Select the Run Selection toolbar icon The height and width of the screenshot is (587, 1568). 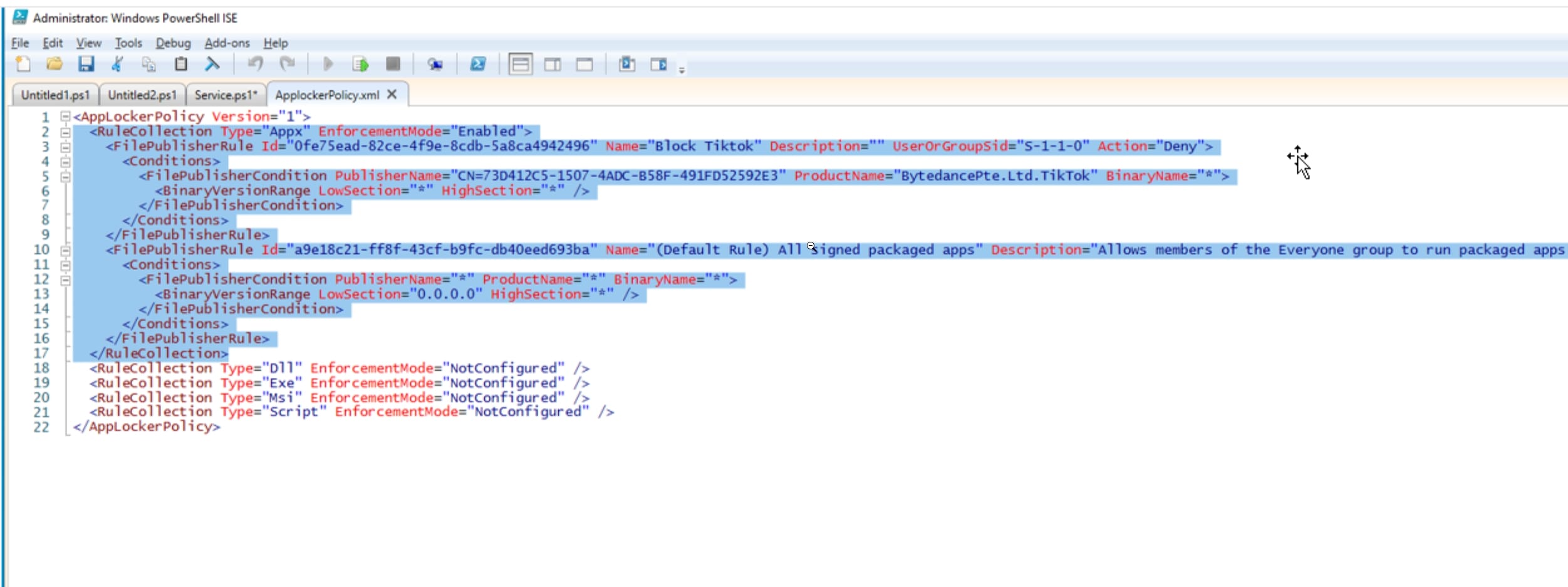pyautogui.click(x=360, y=64)
